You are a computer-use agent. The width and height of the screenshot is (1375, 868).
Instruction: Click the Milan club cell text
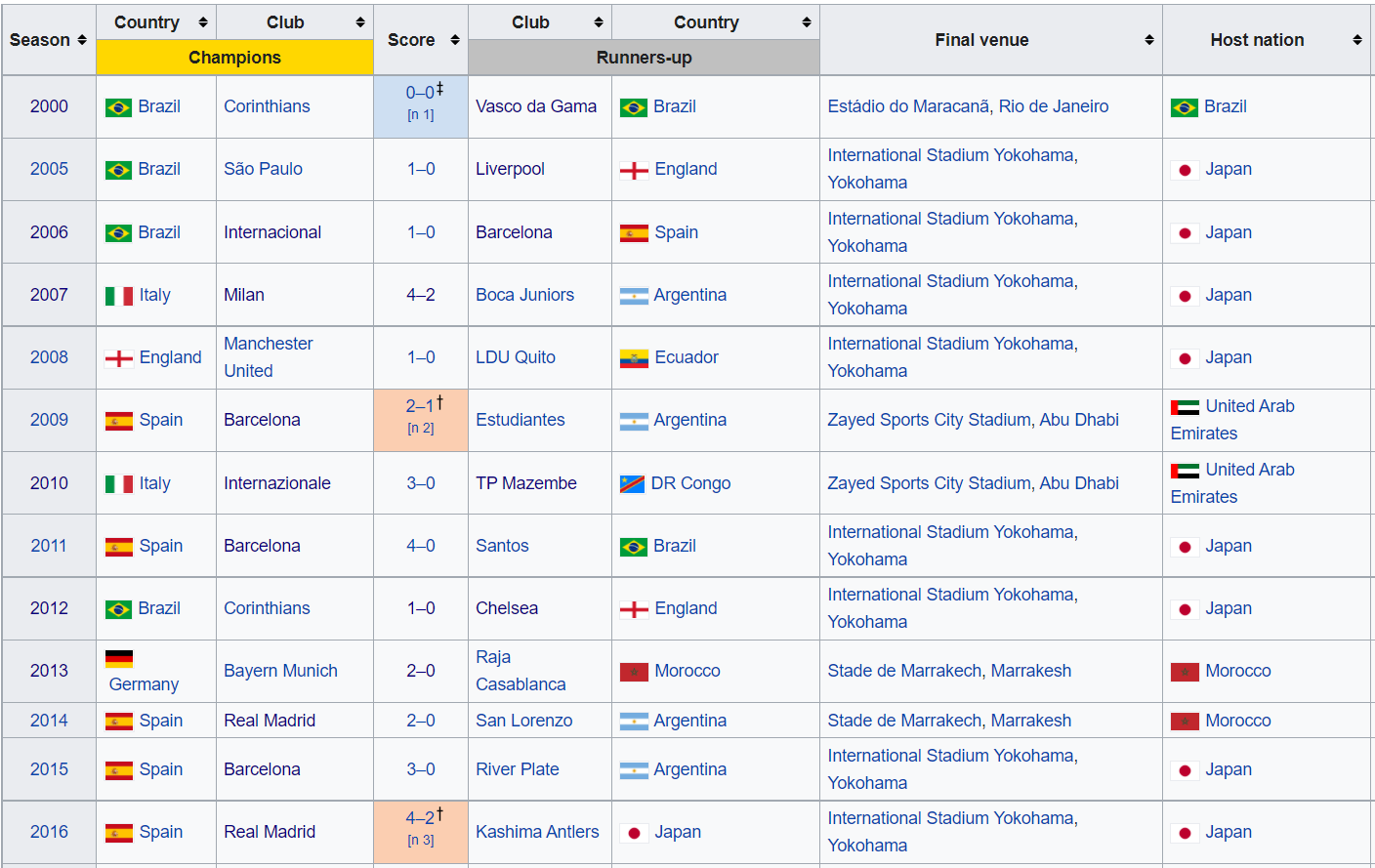[244, 295]
